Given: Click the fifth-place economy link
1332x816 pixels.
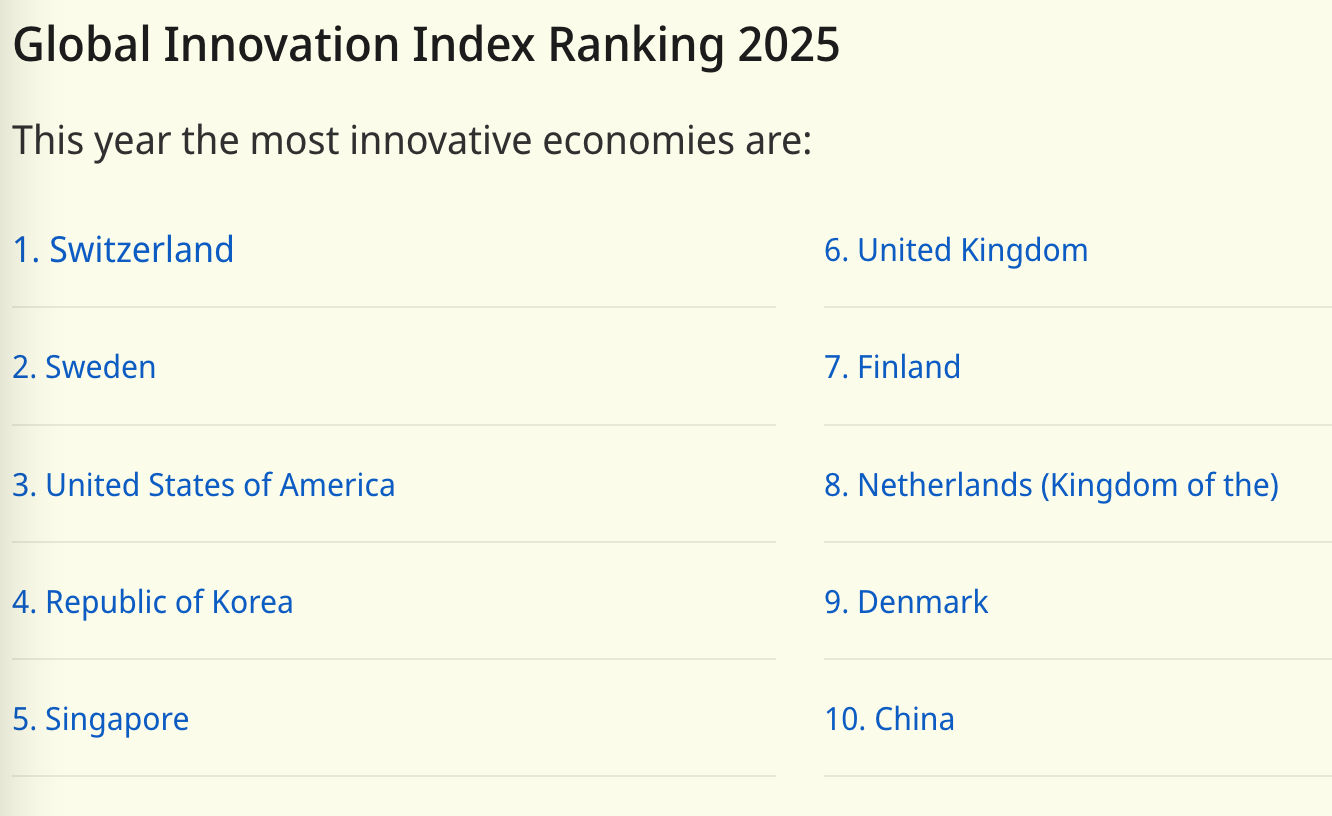Looking at the screenshot, I should pyautogui.click(x=101, y=719).
